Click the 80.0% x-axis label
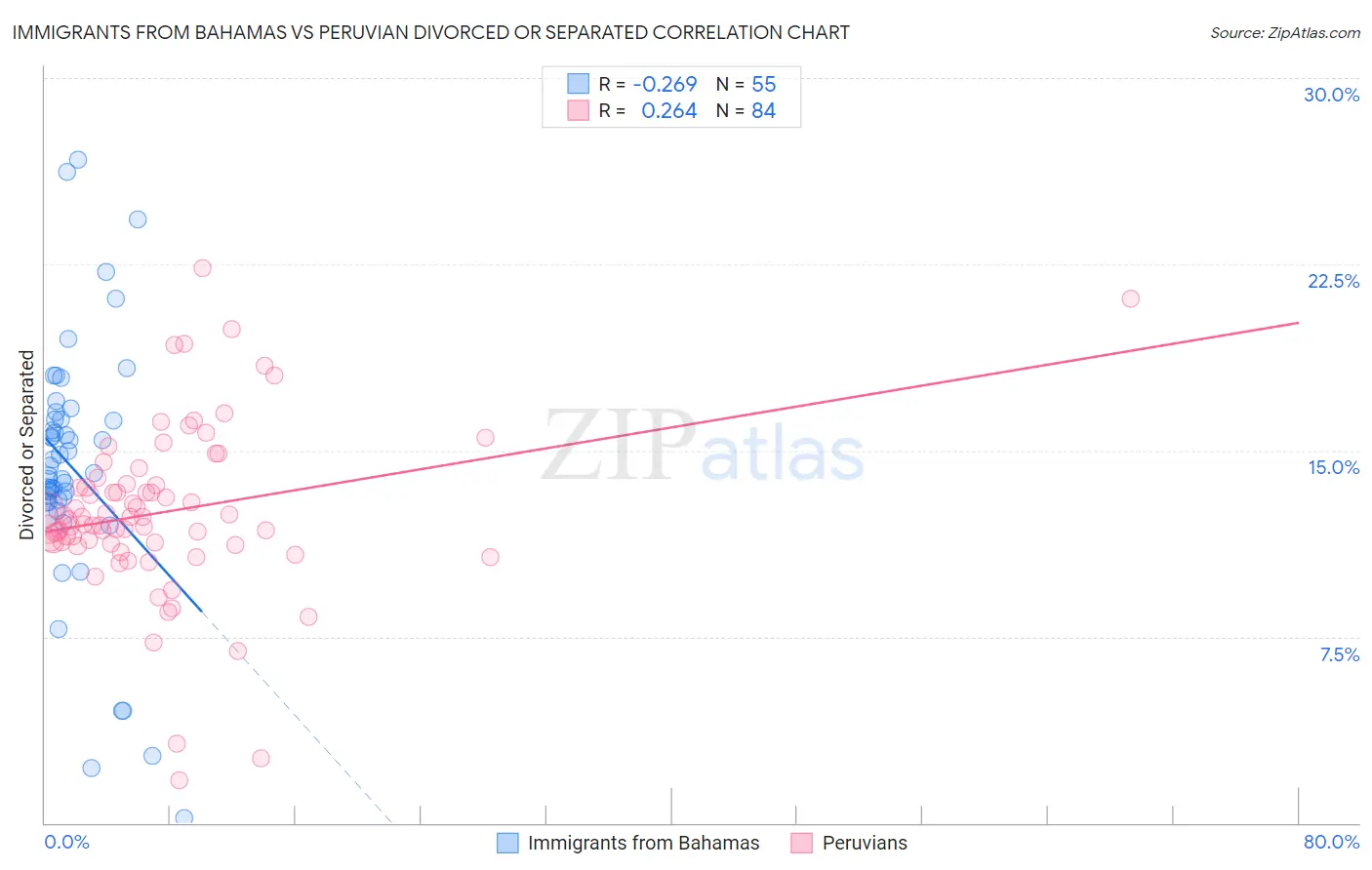Image resolution: width=1372 pixels, height=870 pixels. coord(1331,842)
